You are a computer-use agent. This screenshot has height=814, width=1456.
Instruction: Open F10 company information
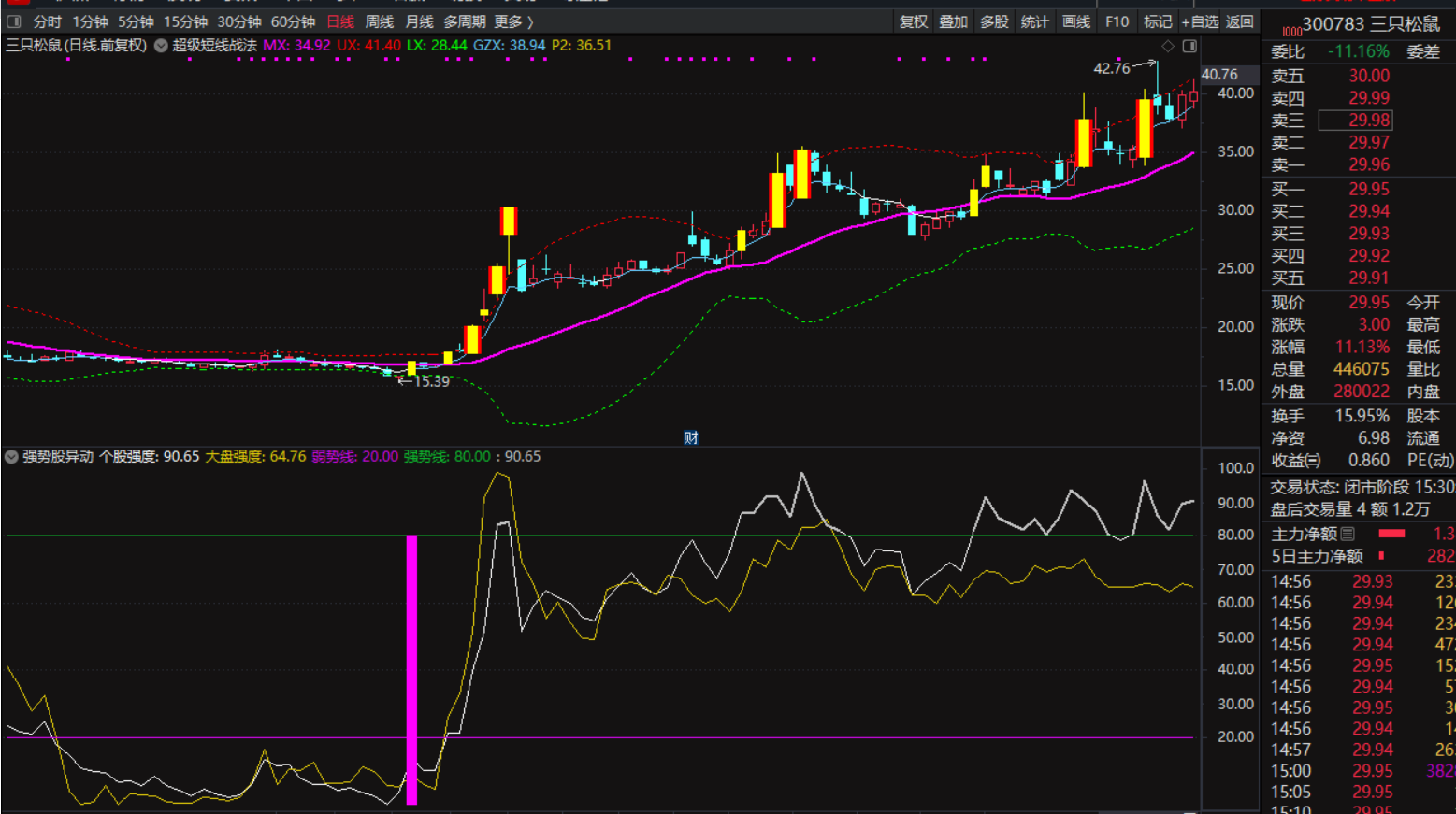[1117, 21]
